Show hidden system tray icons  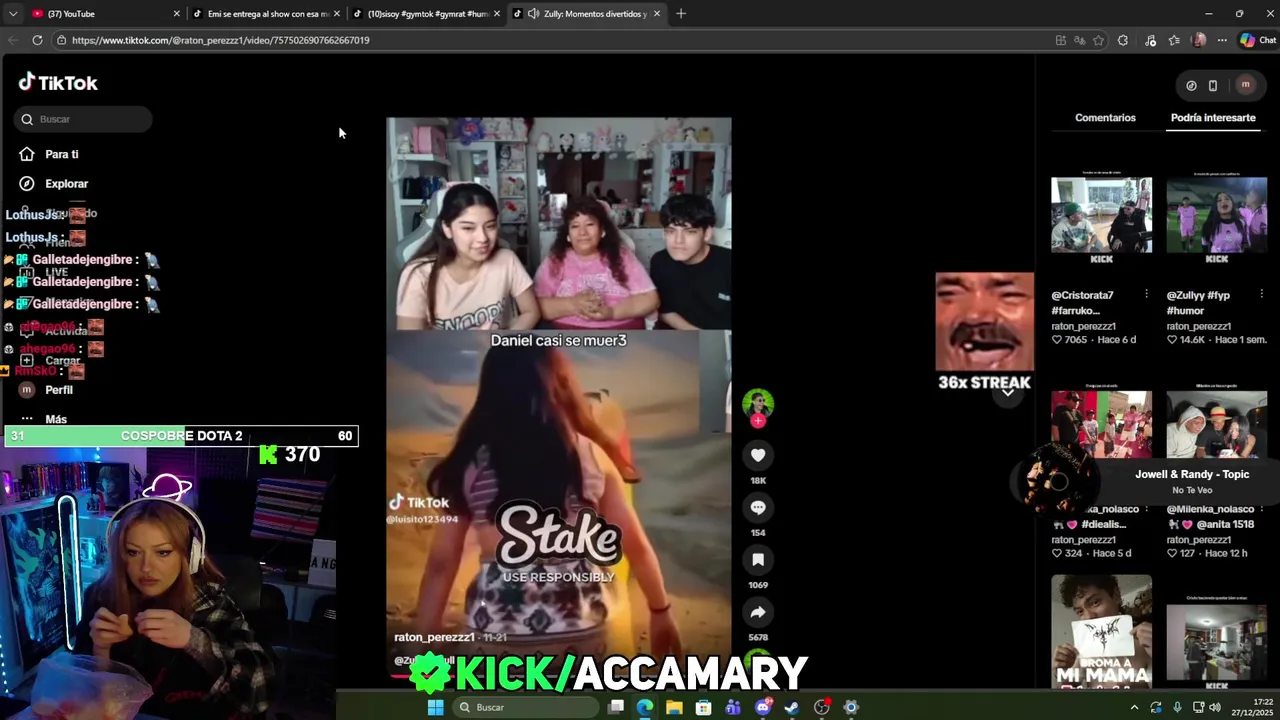pos(1134,707)
